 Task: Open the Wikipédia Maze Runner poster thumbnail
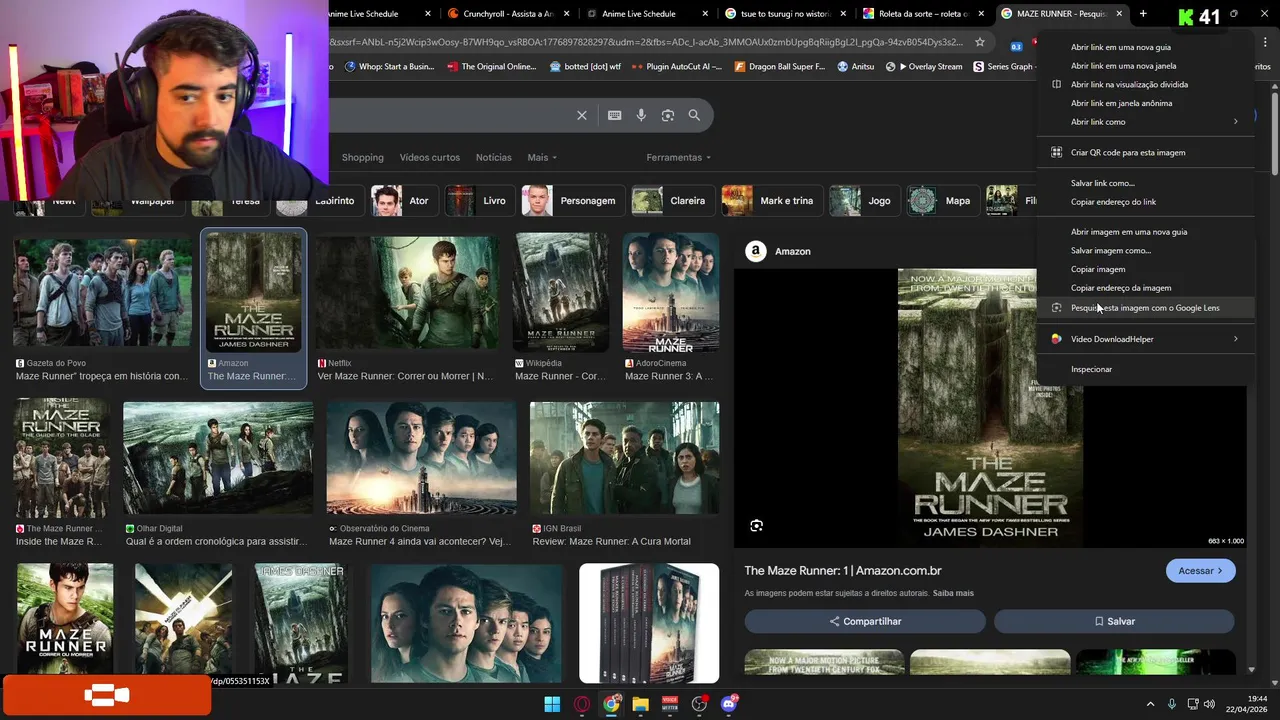[x=561, y=294]
